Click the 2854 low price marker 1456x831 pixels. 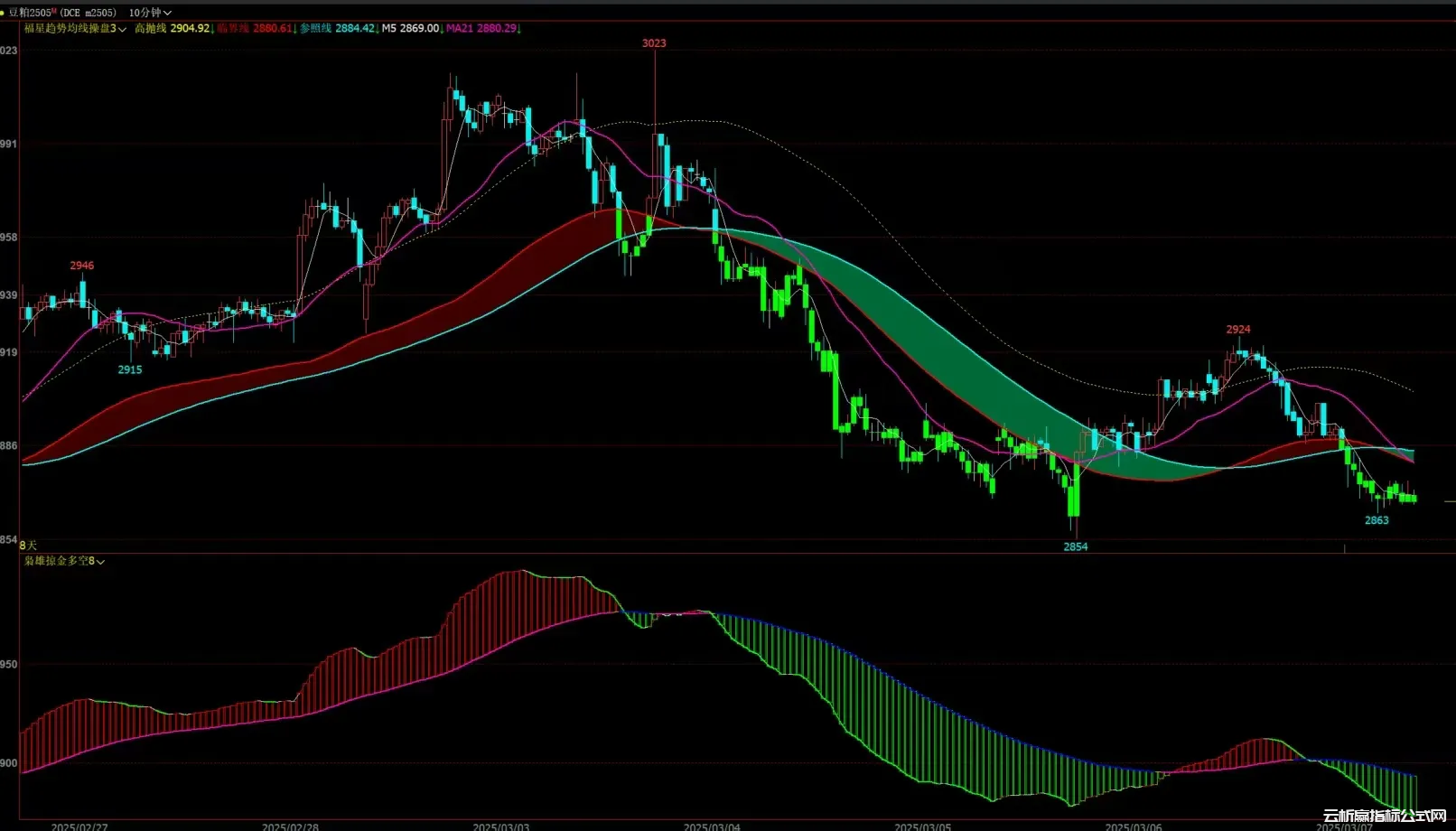coord(1075,546)
